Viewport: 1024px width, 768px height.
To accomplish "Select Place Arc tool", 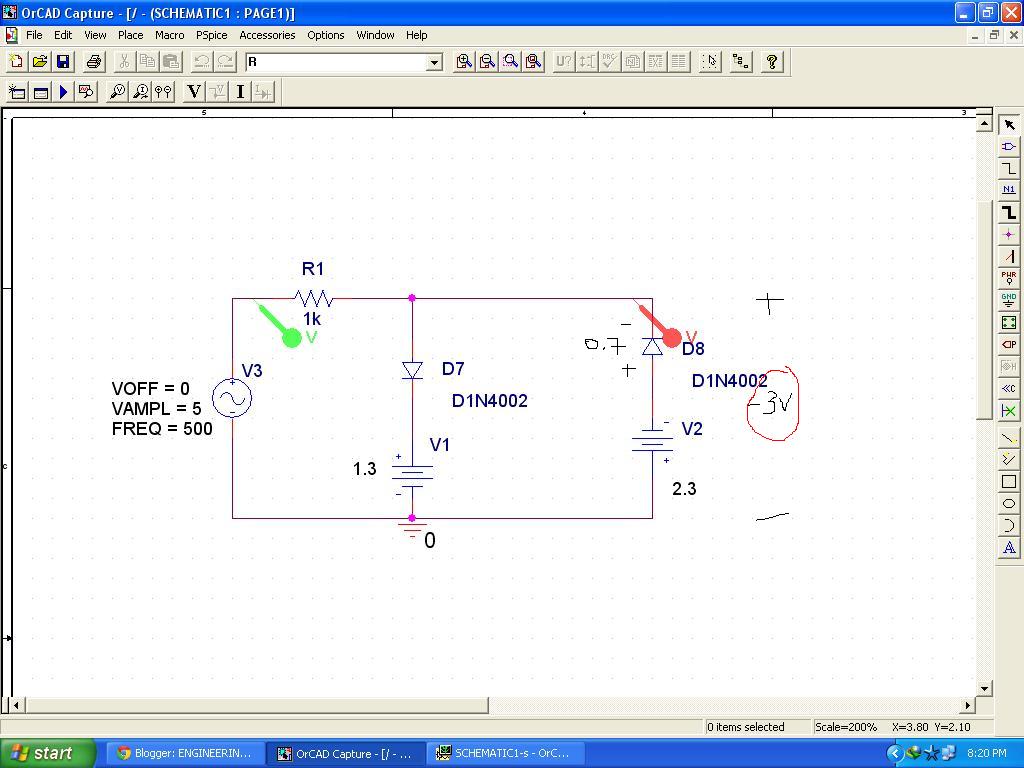I will (x=1009, y=525).
